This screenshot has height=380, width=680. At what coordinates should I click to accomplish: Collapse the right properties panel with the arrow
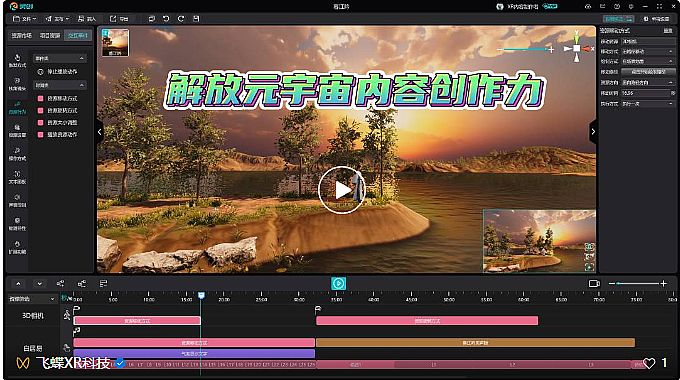click(x=593, y=131)
